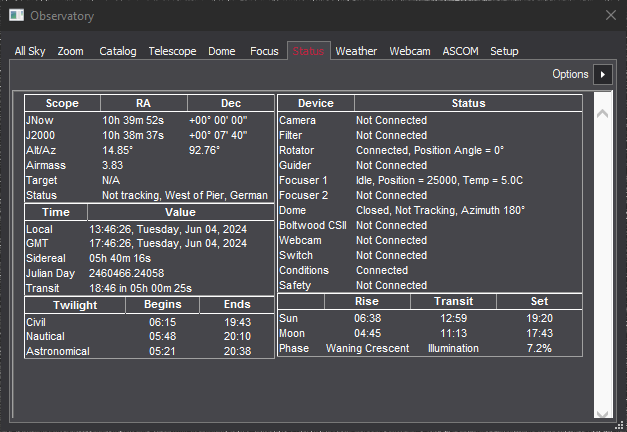Screen dimensions: 627x432
Task: Open the ASCOM tab
Action: [x=460, y=51]
